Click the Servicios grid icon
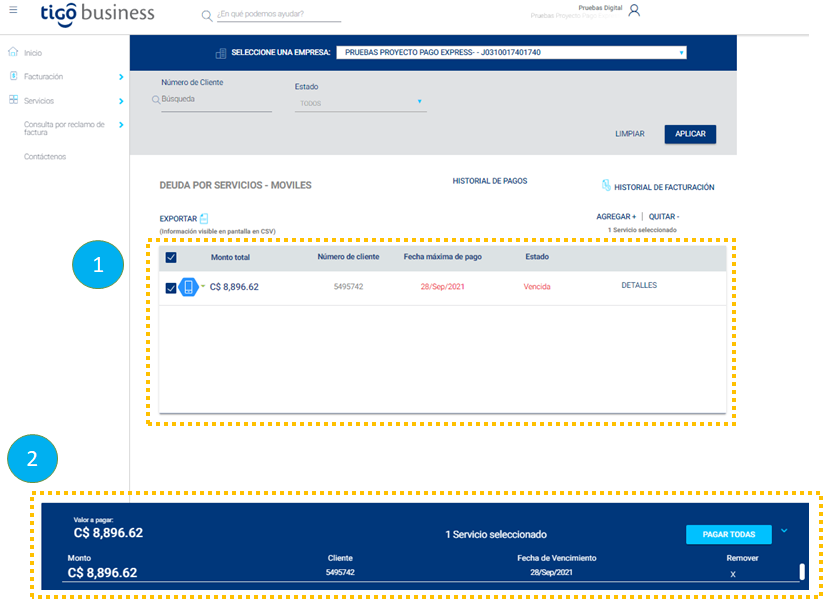The image size is (823, 599). click(x=14, y=100)
